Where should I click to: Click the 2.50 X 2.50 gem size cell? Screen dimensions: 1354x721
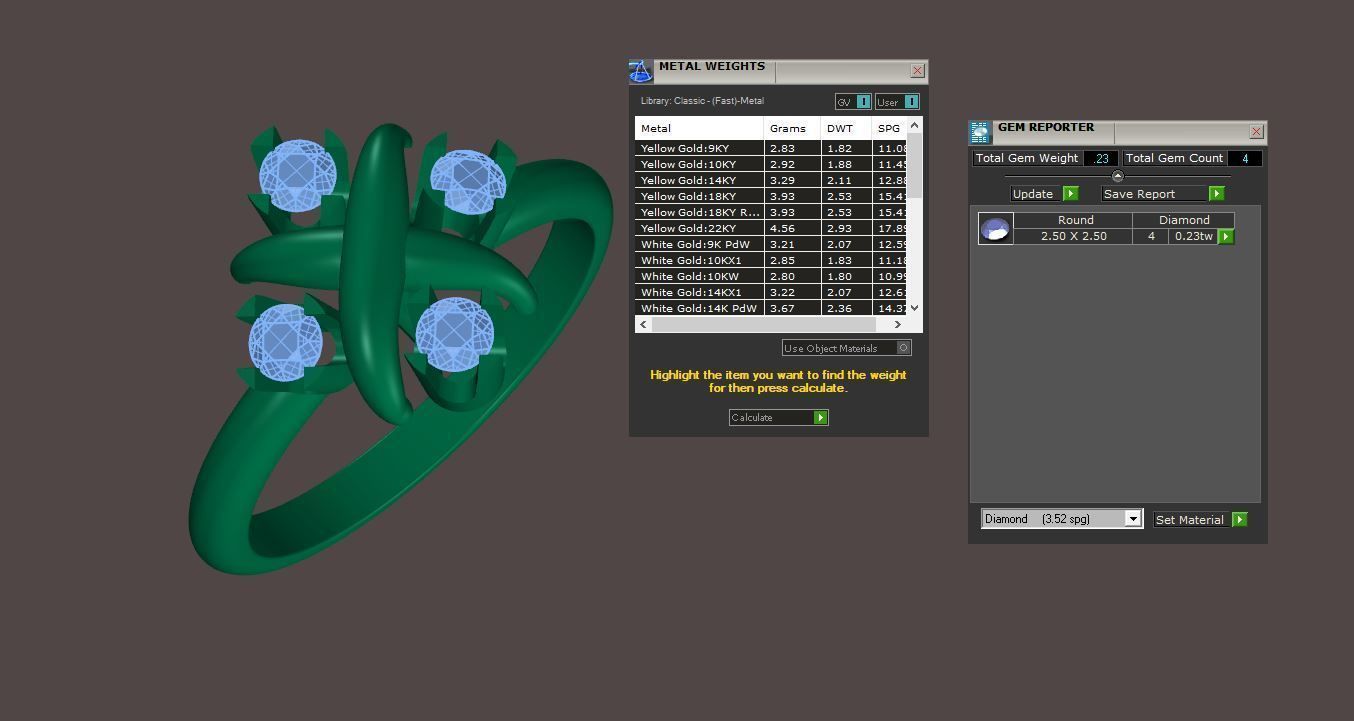[x=1073, y=236]
